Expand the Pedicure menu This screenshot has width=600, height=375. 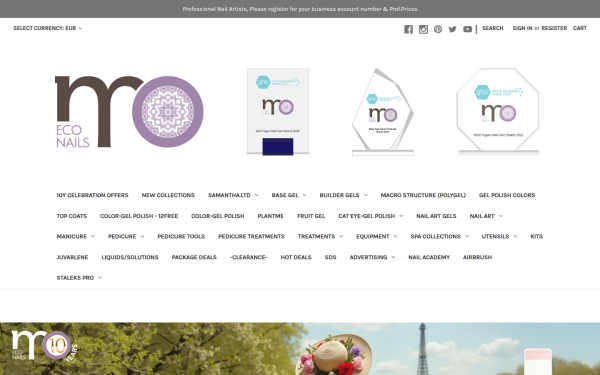pos(126,236)
